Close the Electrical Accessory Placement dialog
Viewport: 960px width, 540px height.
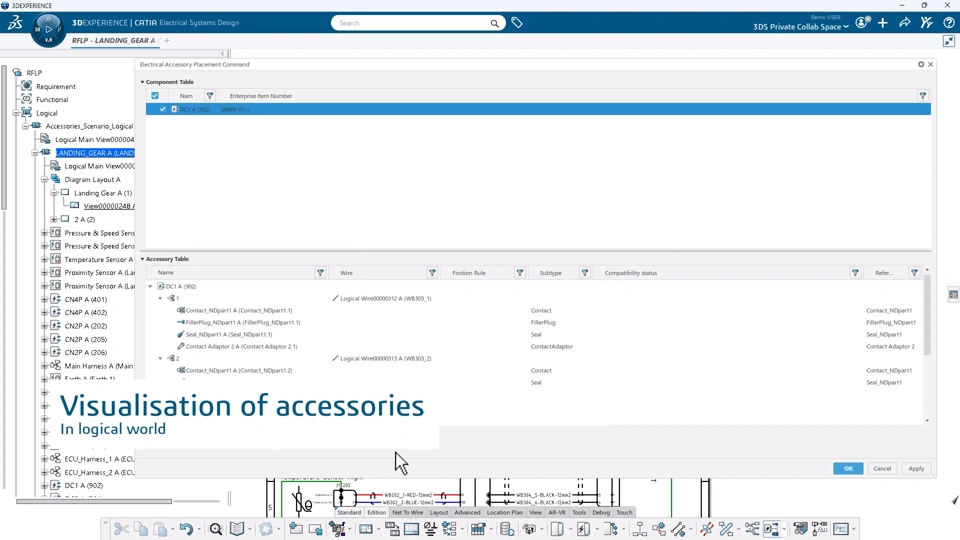coord(931,64)
